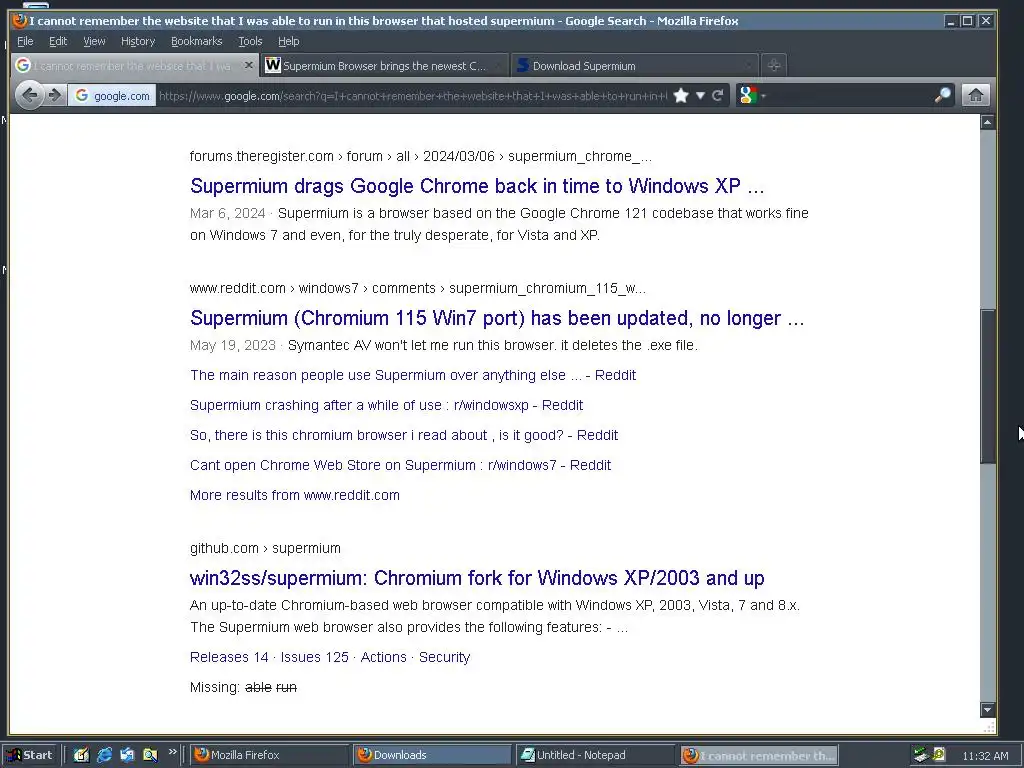Open 'Supermium crashing after a while of use' link
Viewport: 1024px width, 768px height.
tap(386, 405)
